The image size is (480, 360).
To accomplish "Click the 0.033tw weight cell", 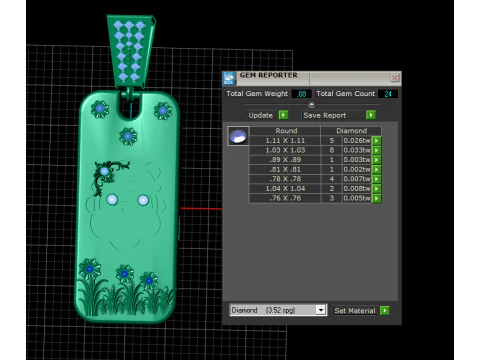I will click(357, 150).
